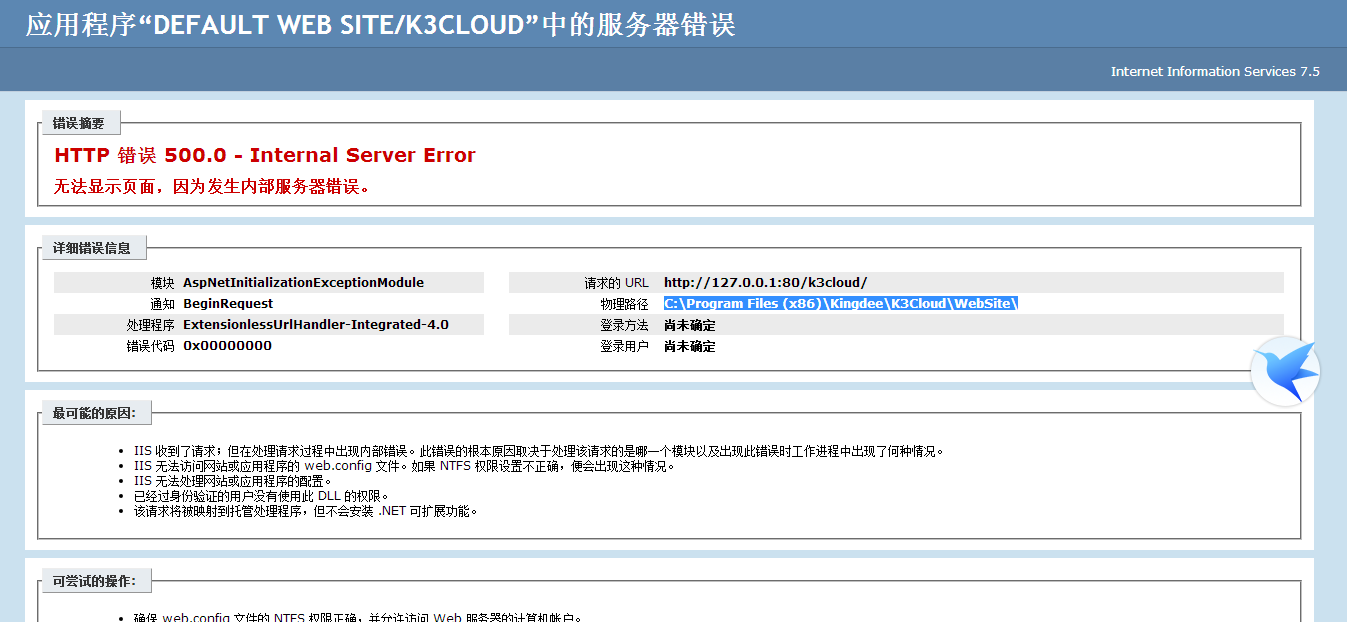Viewport: 1347px width, 622px height.
Task: Click the 详细错误信息 section label
Action: coord(92,248)
